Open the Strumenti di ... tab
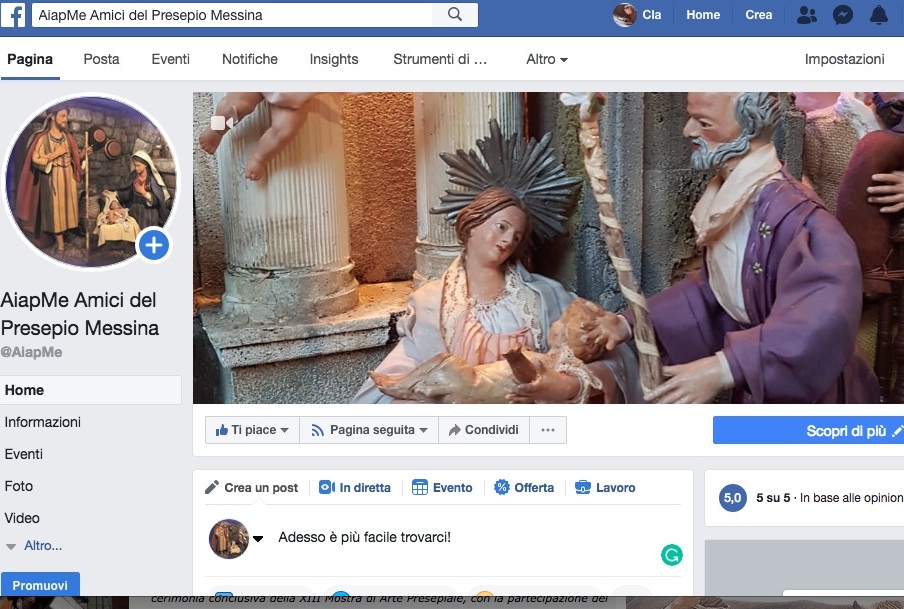This screenshot has height=609, width=904. coord(440,59)
